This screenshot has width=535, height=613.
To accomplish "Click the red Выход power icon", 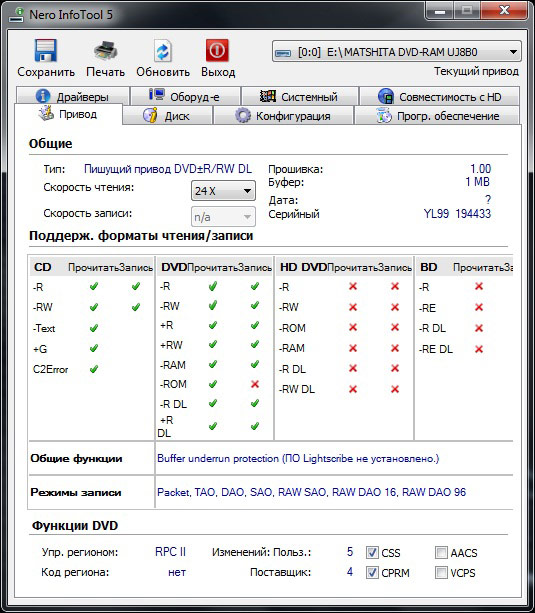I will click(x=217, y=50).
